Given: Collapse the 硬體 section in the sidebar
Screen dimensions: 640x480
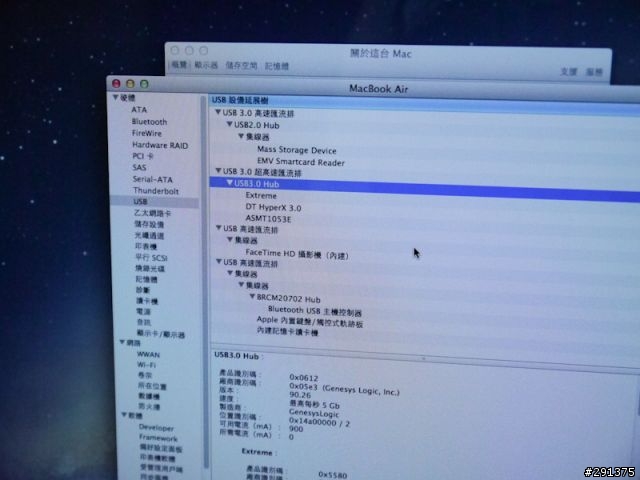Looking at the screenshot, I should [x=116, y=98].
